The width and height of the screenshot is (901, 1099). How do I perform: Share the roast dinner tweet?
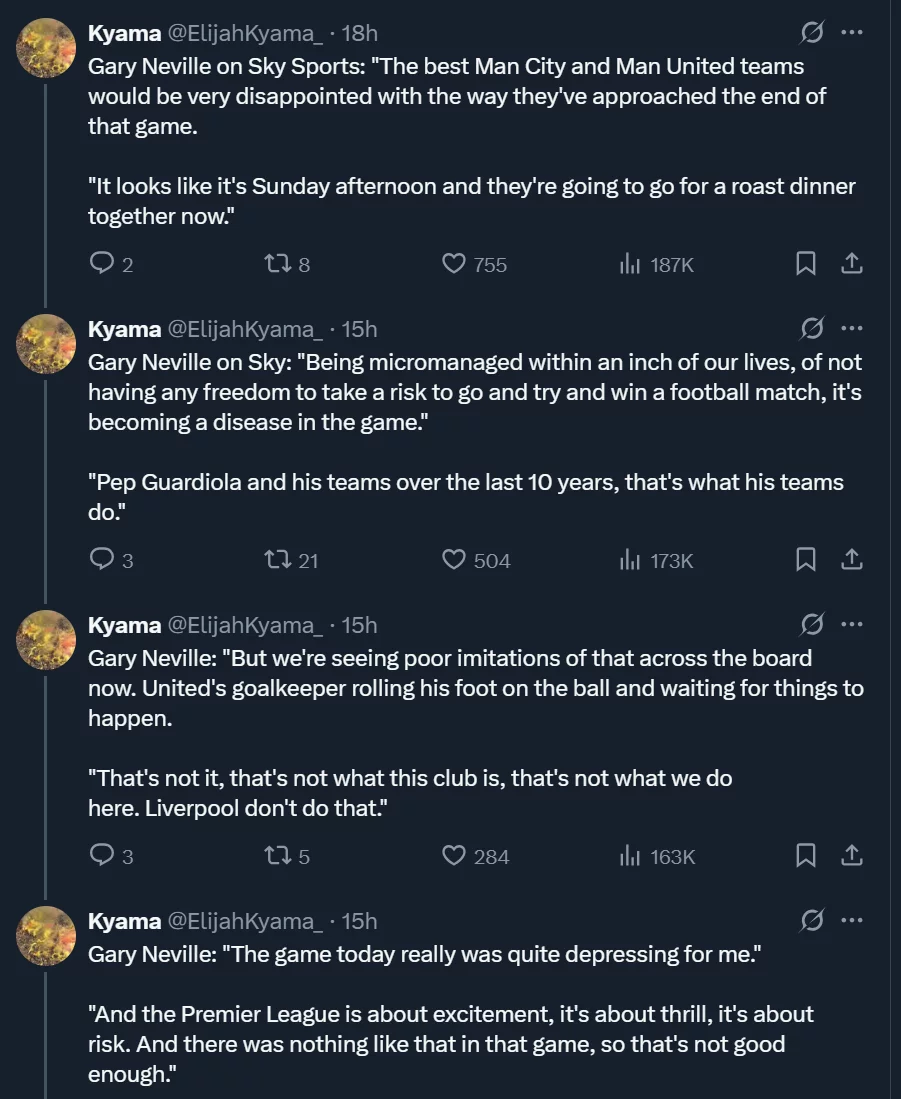pyautogui.click(x=851, y=263)
